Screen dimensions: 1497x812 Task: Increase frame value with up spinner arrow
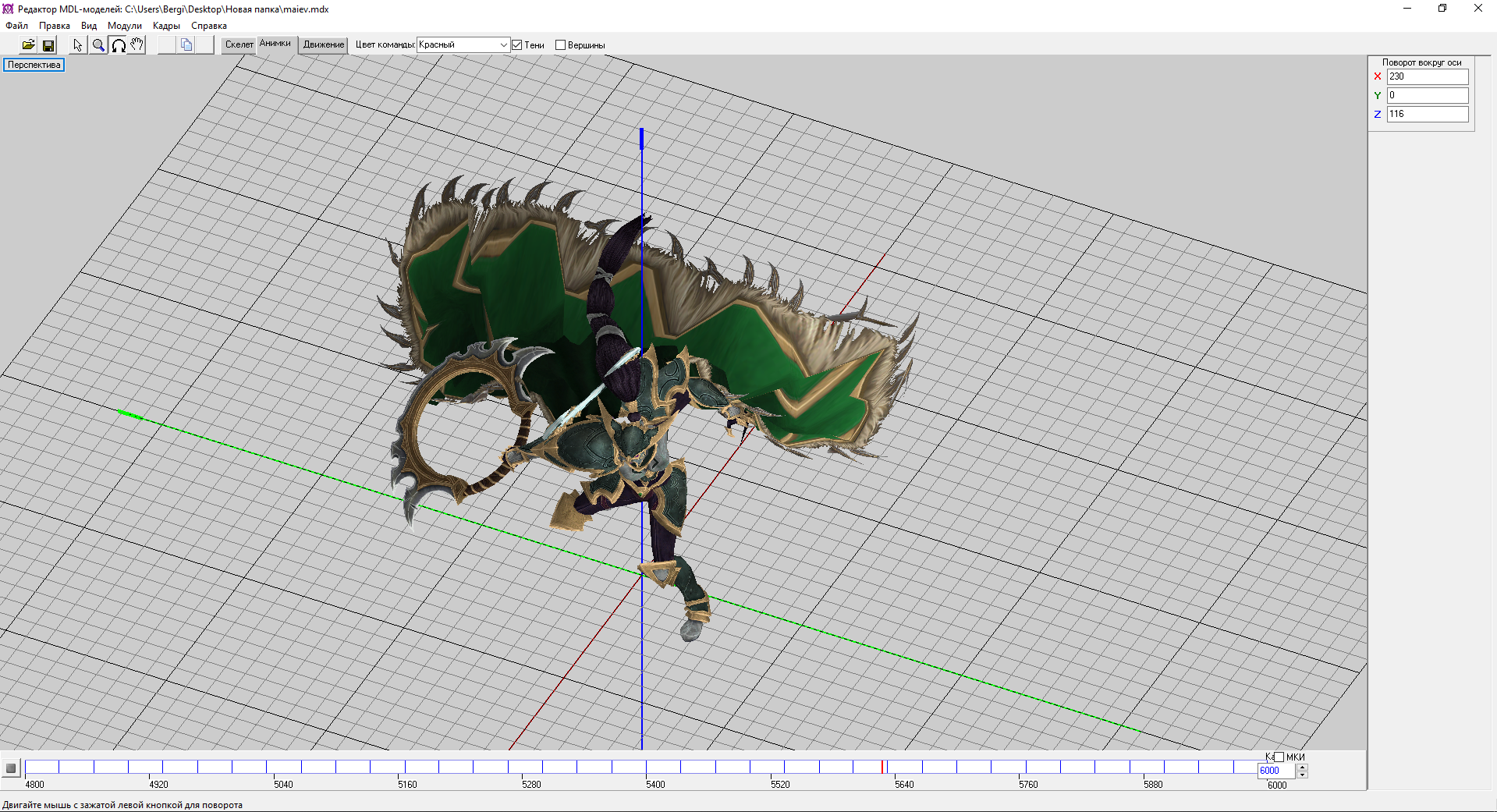(x=1302, y=767)
